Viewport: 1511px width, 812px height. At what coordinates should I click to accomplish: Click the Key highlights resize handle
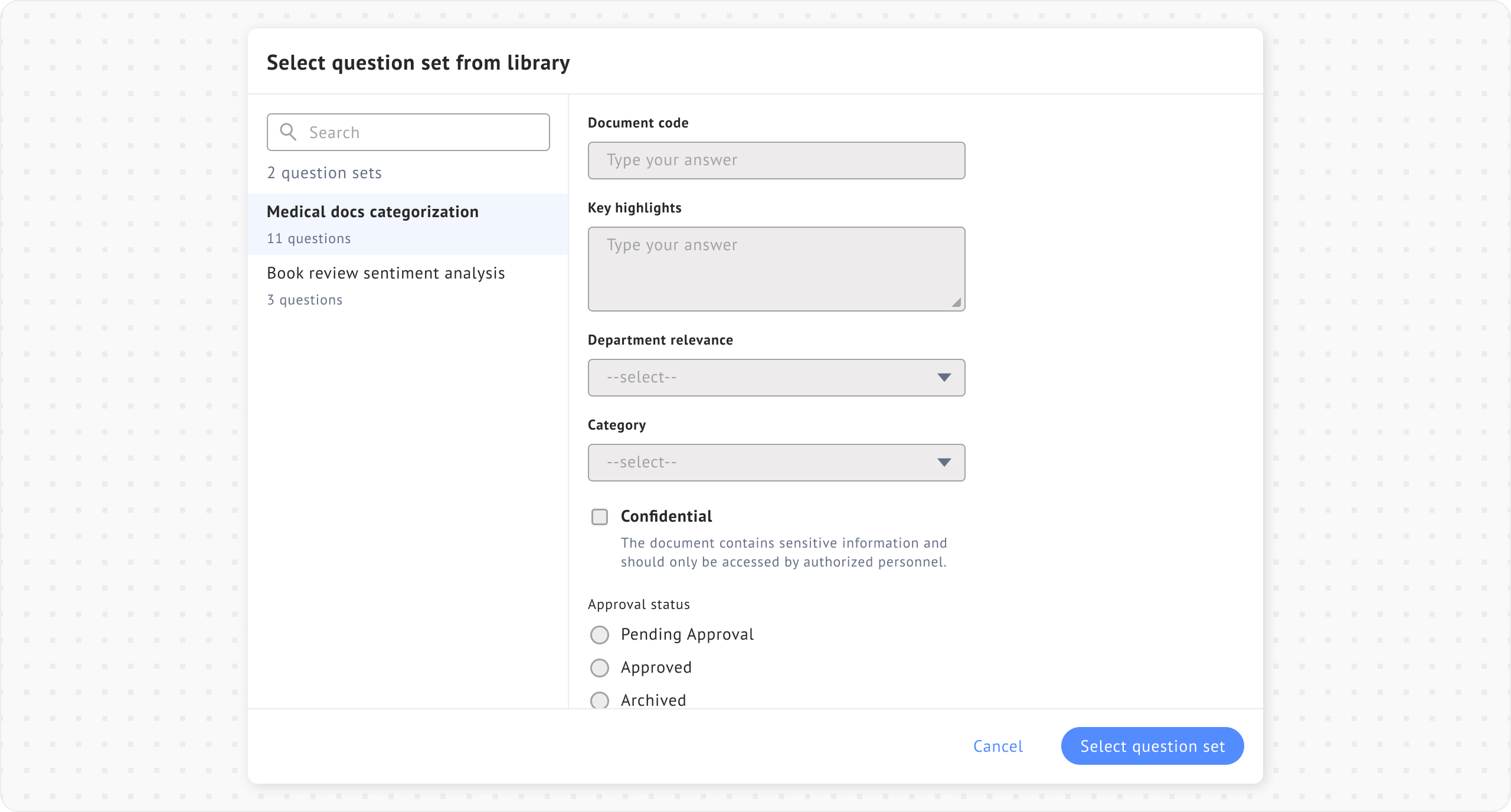[956, 303]
